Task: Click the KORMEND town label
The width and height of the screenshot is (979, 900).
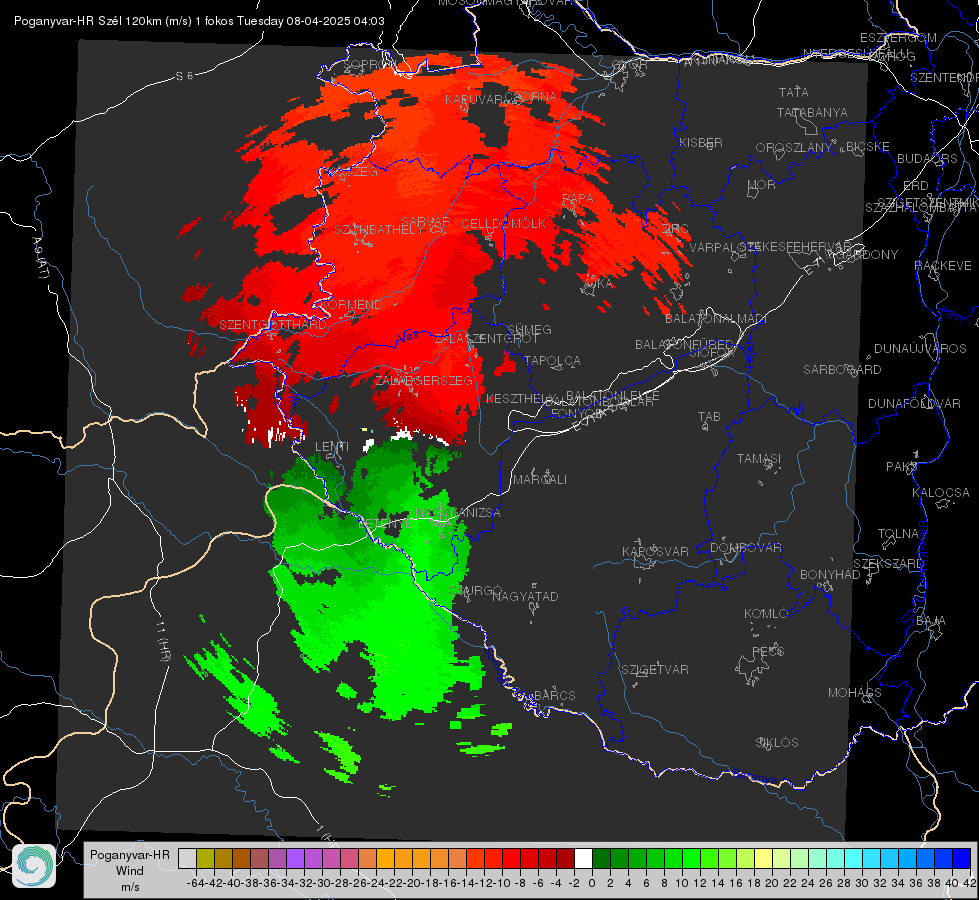Action: 352,305
